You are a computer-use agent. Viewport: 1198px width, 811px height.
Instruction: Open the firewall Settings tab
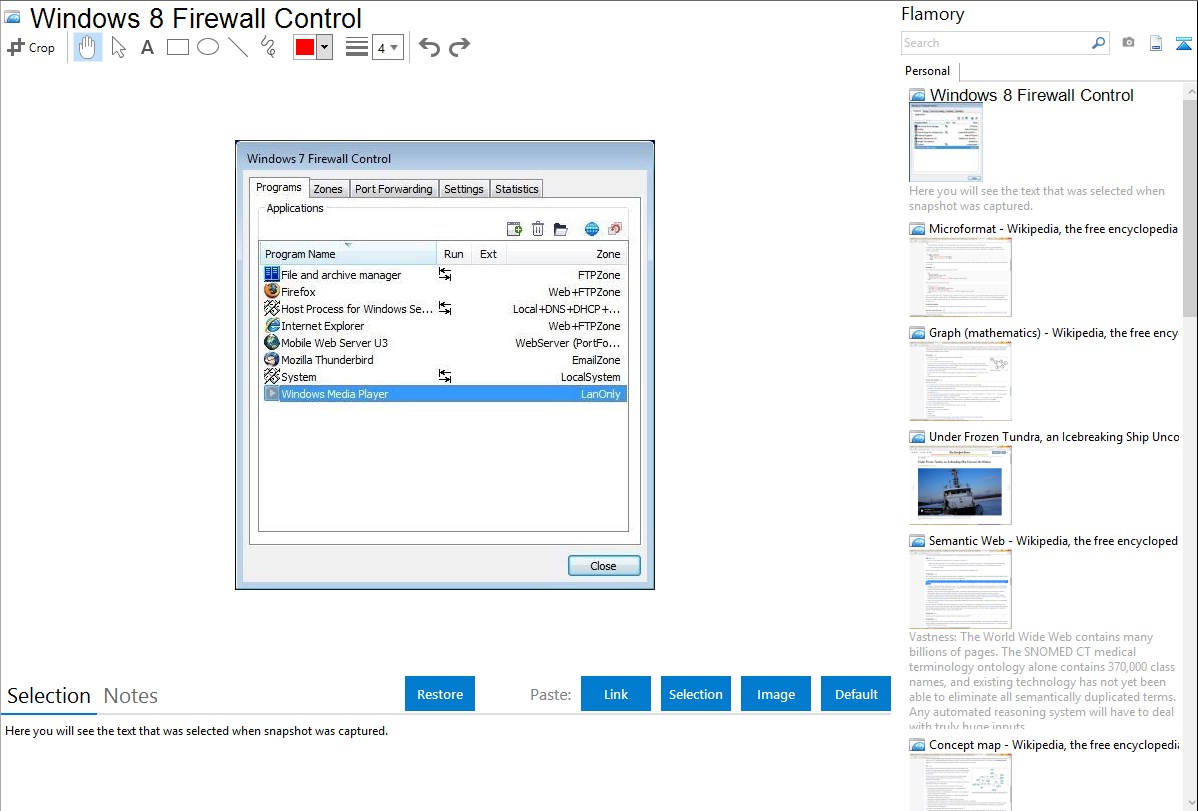464,189
